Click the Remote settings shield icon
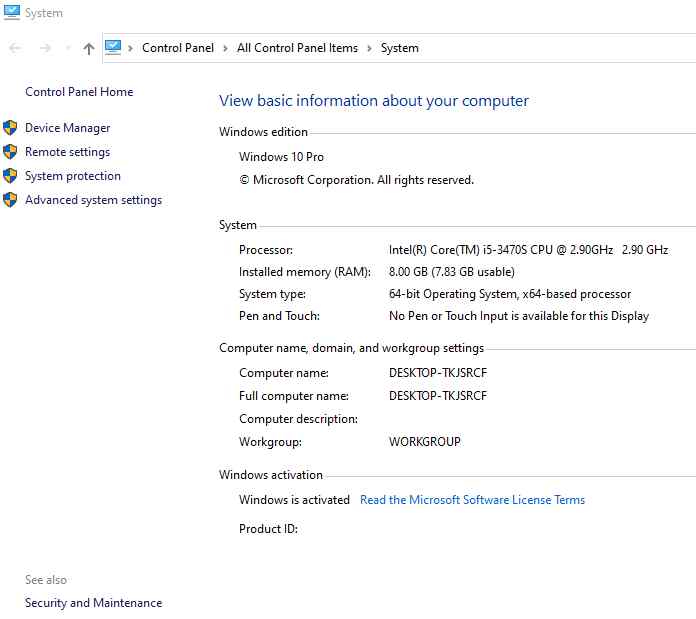 point(10,152)
